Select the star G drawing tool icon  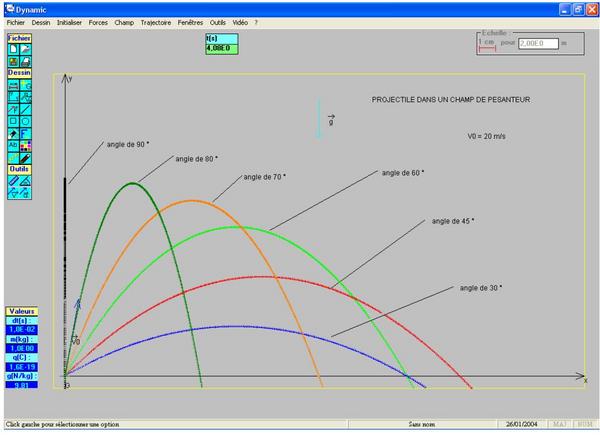pos(25,85)
